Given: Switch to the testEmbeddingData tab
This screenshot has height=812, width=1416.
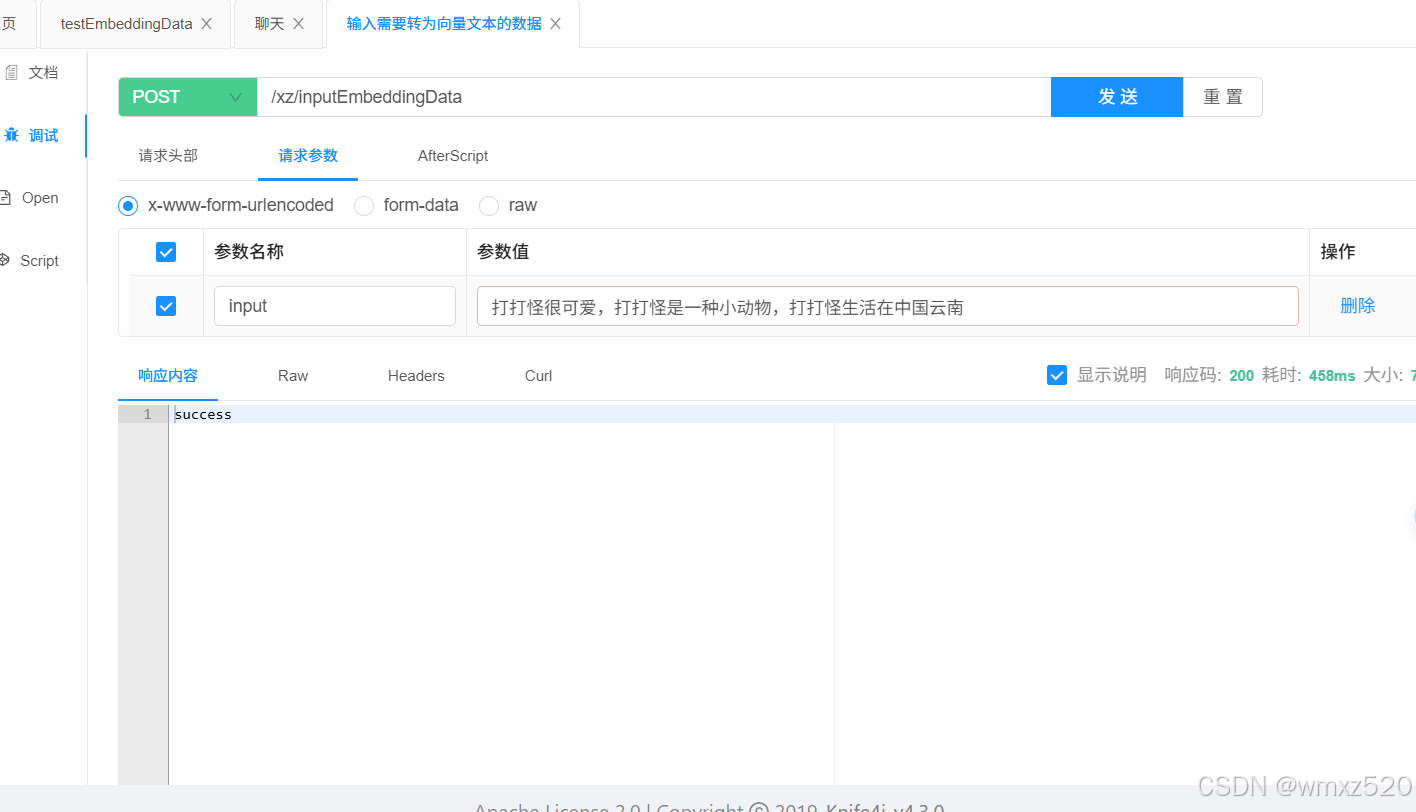Looking at the screenshot, I should (x=126, y=24).
